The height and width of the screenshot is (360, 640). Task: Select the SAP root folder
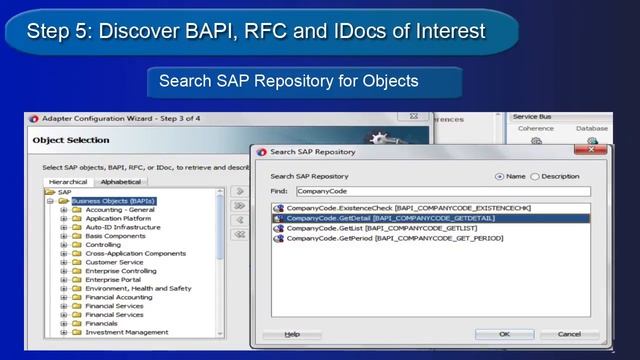click(64, 192)
